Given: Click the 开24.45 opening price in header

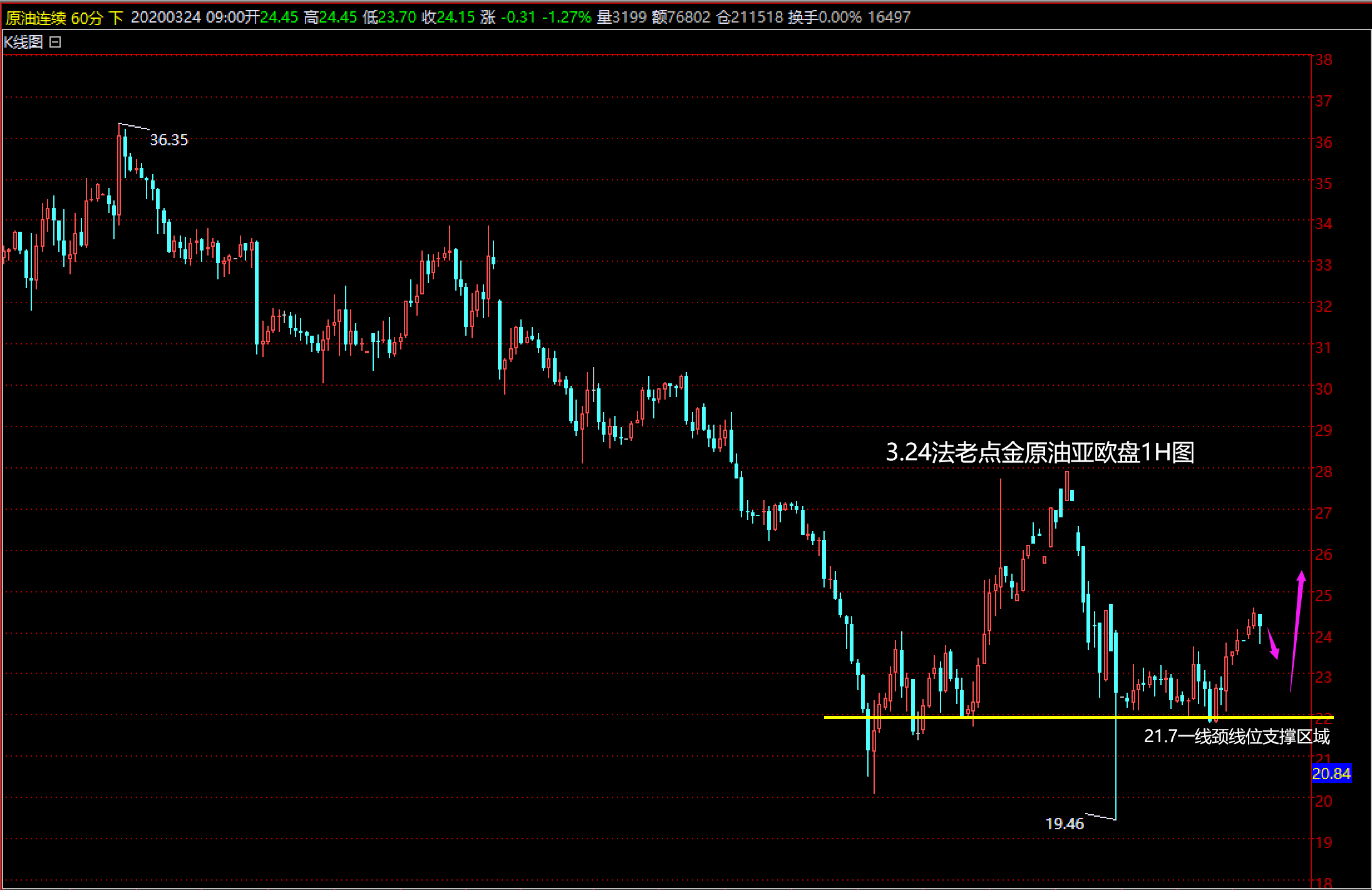Looking at the screenshot, I should 271,17.
